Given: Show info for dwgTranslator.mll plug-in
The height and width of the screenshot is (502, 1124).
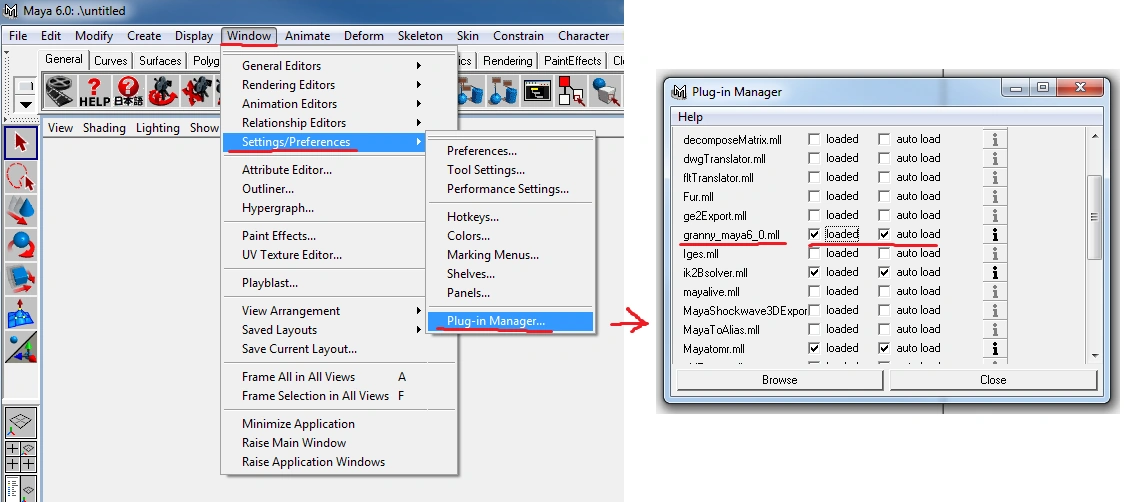Looking at the screenshot, I should pyautogui.click(x=994, y=158).
